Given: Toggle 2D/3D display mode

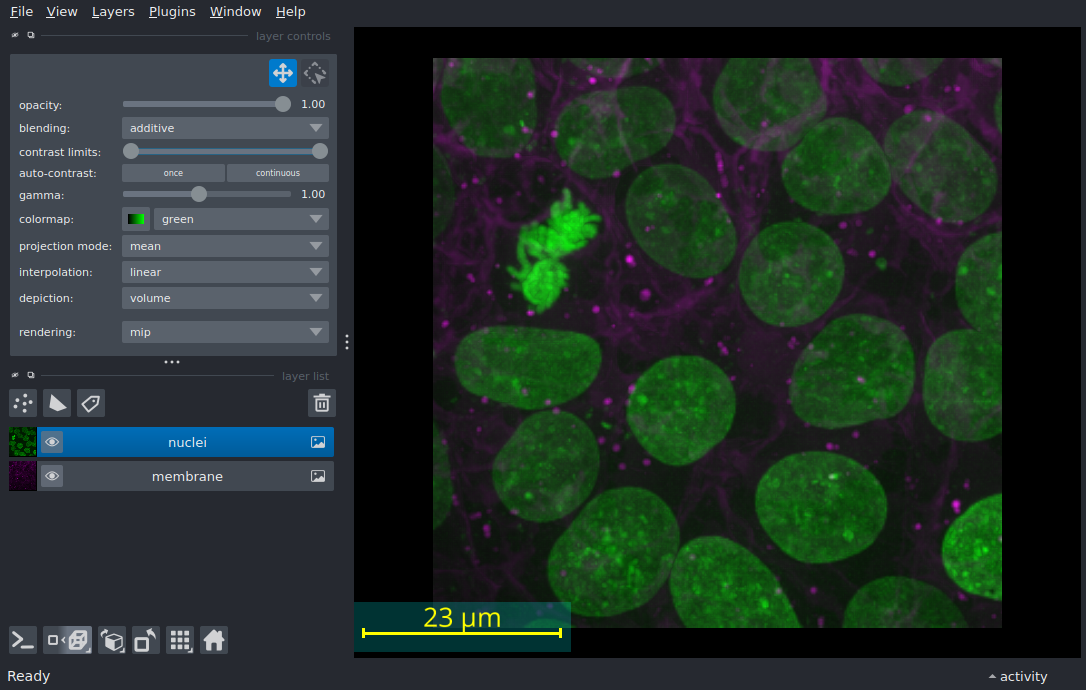Looking at the screenshot, I should [x=68, y=640].
